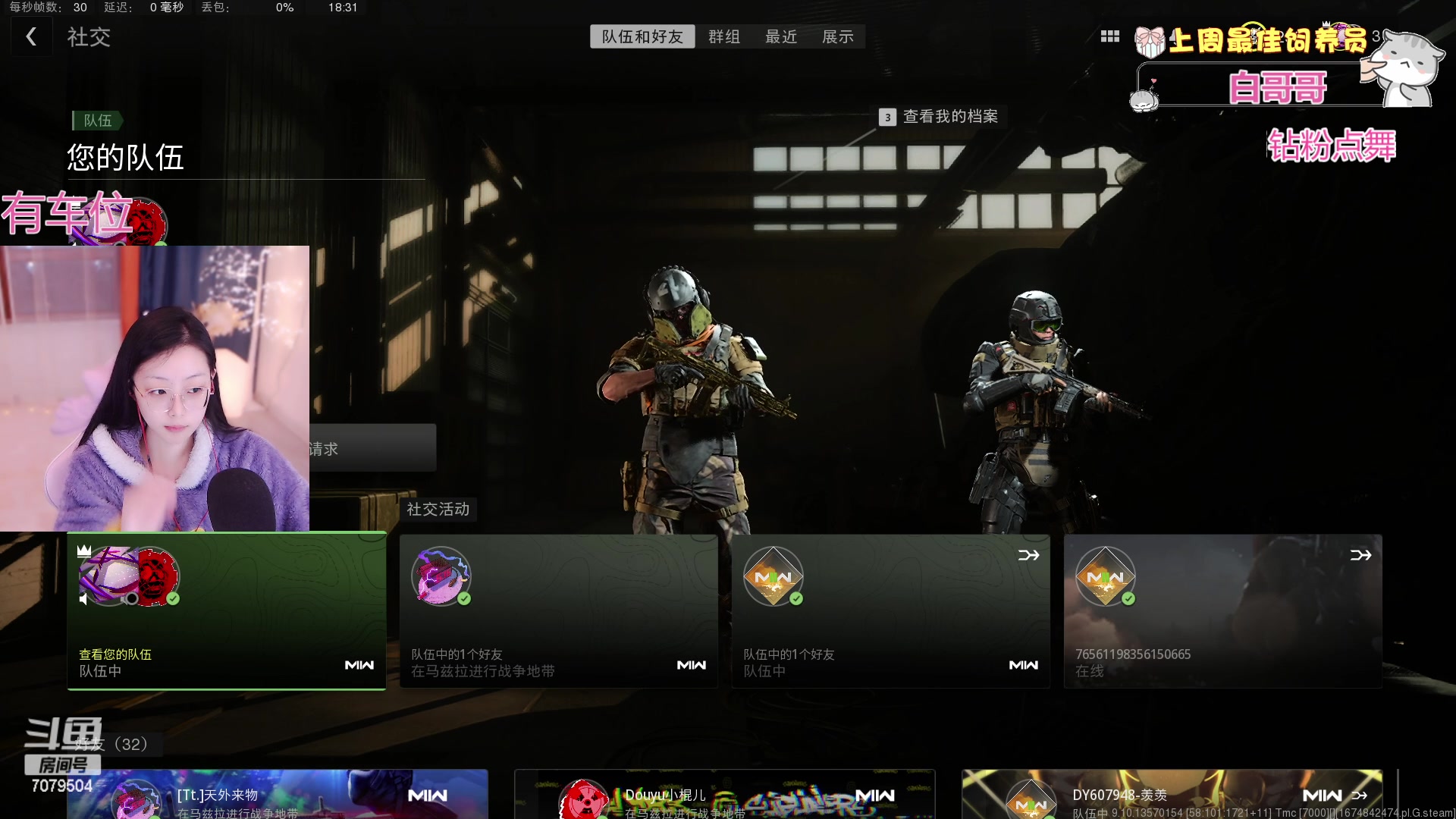Open the 在马兹拉进行战争地带 activity card
Screen dimensions: 1456x819
(558, 611)
